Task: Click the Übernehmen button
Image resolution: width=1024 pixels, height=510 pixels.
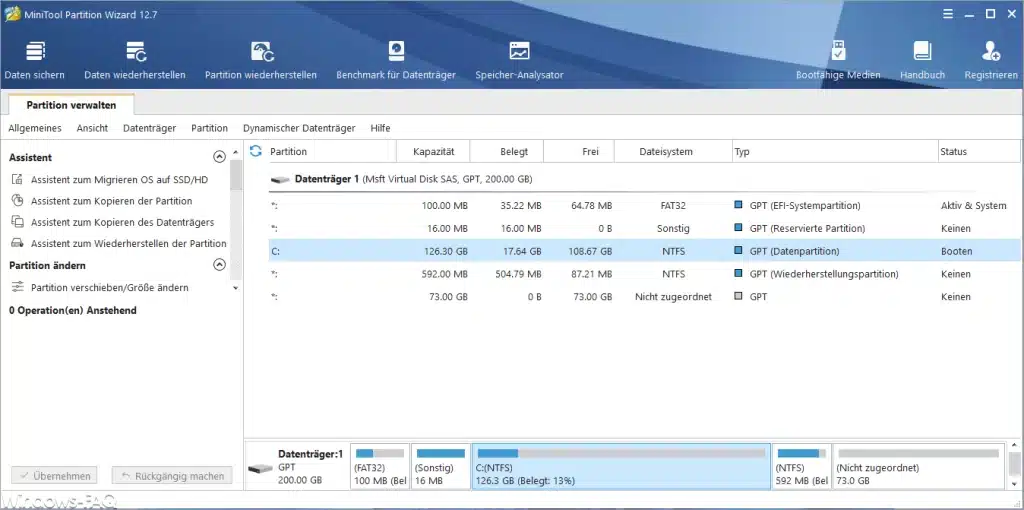Action: 55,476
